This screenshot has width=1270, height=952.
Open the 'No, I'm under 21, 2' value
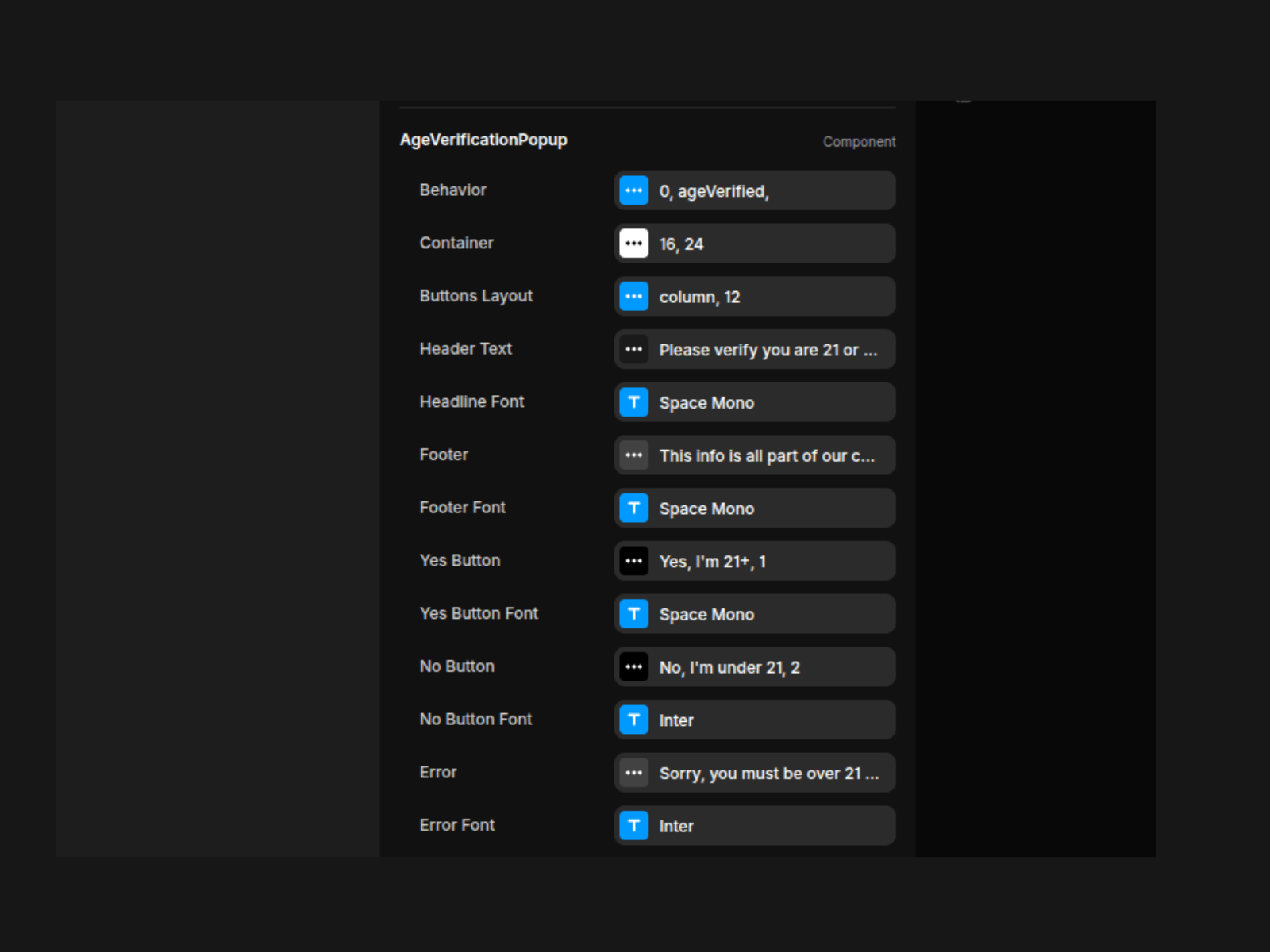(x=729, y=667)
